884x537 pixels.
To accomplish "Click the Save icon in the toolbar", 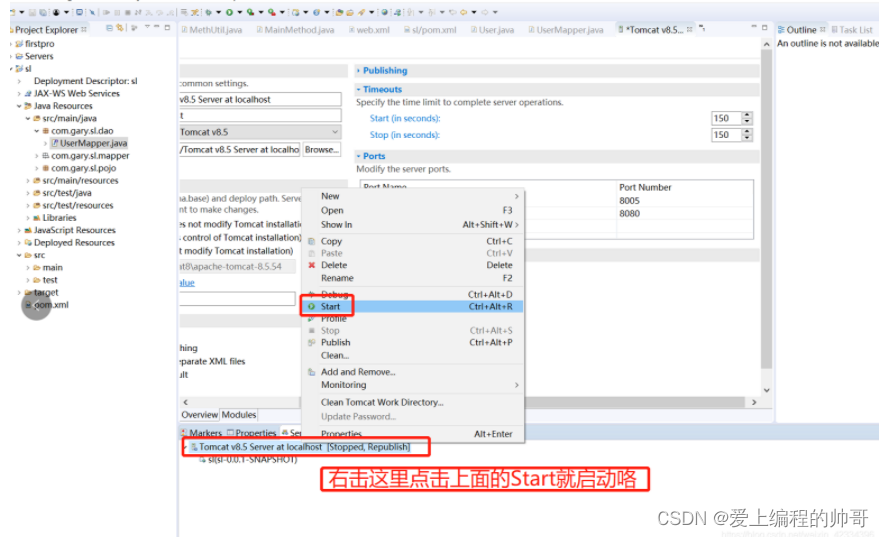I will 32,12.
